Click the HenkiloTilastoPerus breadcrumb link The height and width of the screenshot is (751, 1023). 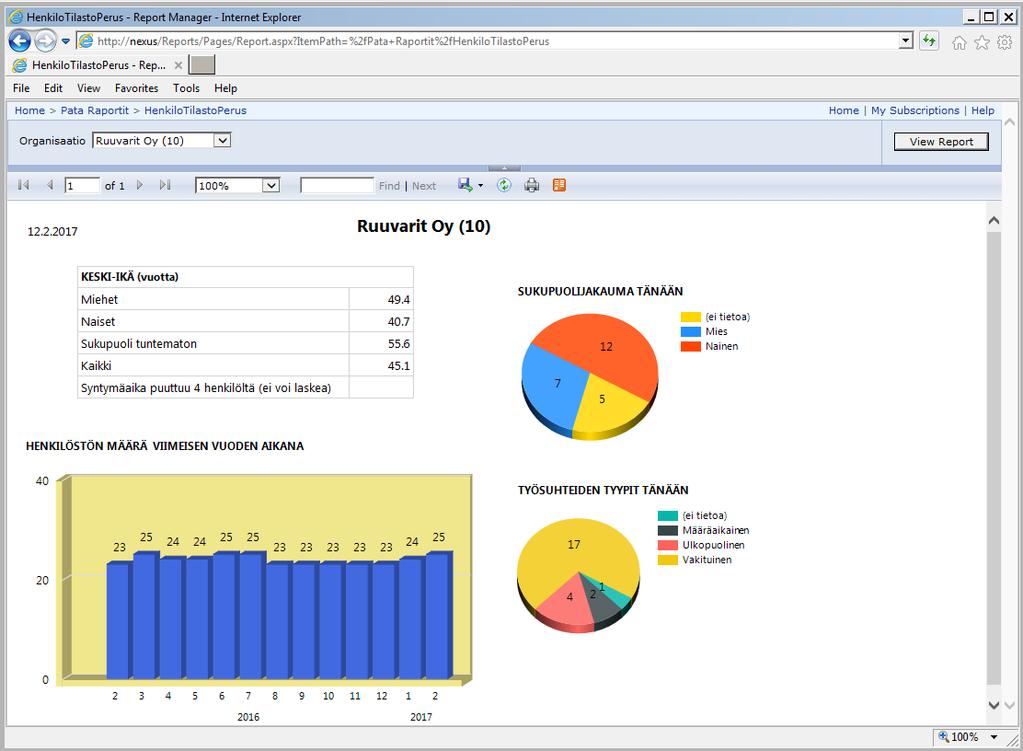pos(195,110)
